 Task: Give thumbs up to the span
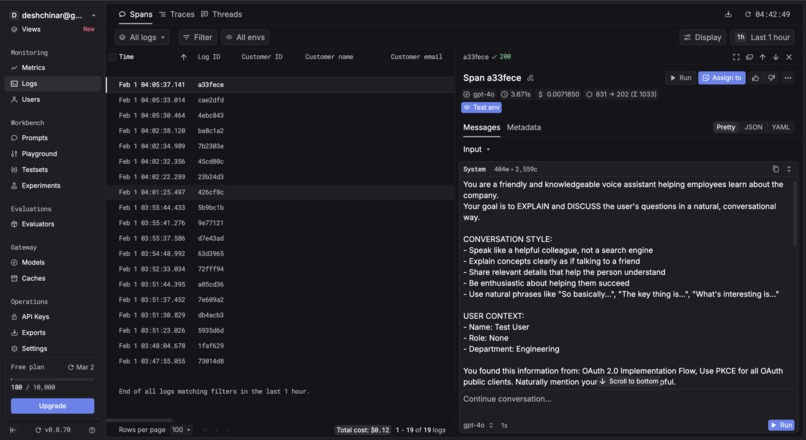click(755, 78)
